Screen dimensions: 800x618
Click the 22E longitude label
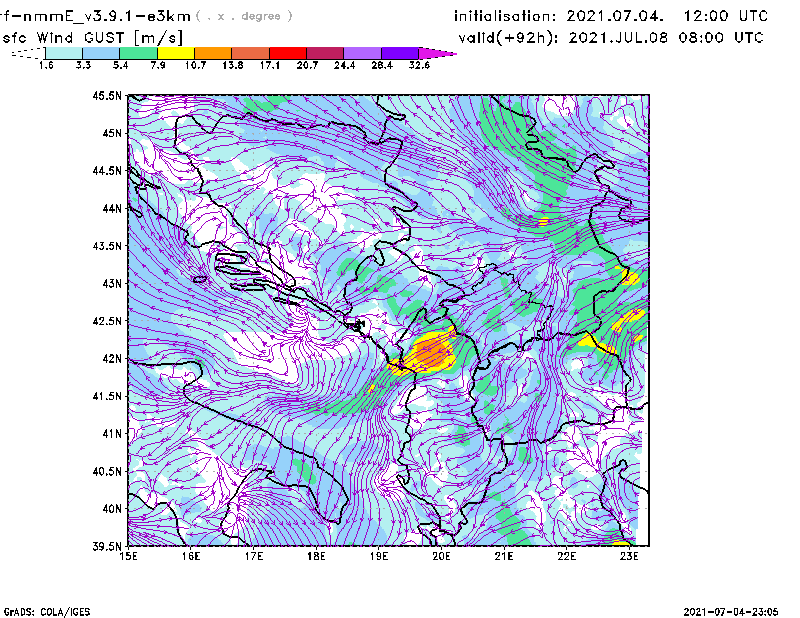[566, 556]
